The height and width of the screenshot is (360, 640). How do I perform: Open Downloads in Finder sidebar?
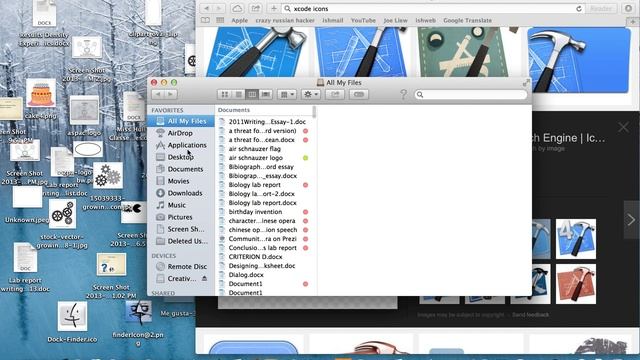[x=179, y=193]
